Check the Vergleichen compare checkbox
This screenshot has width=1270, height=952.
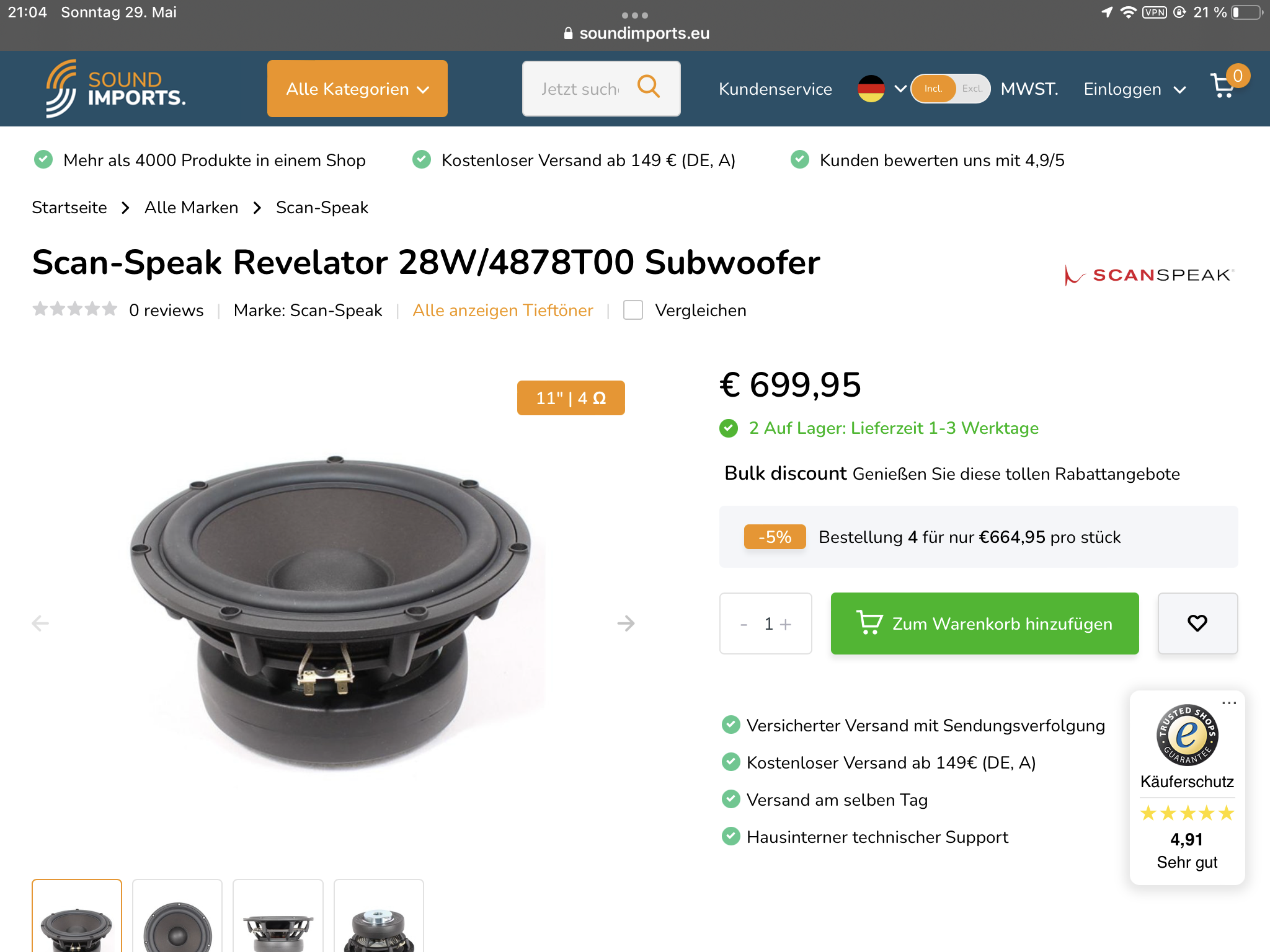633,310
